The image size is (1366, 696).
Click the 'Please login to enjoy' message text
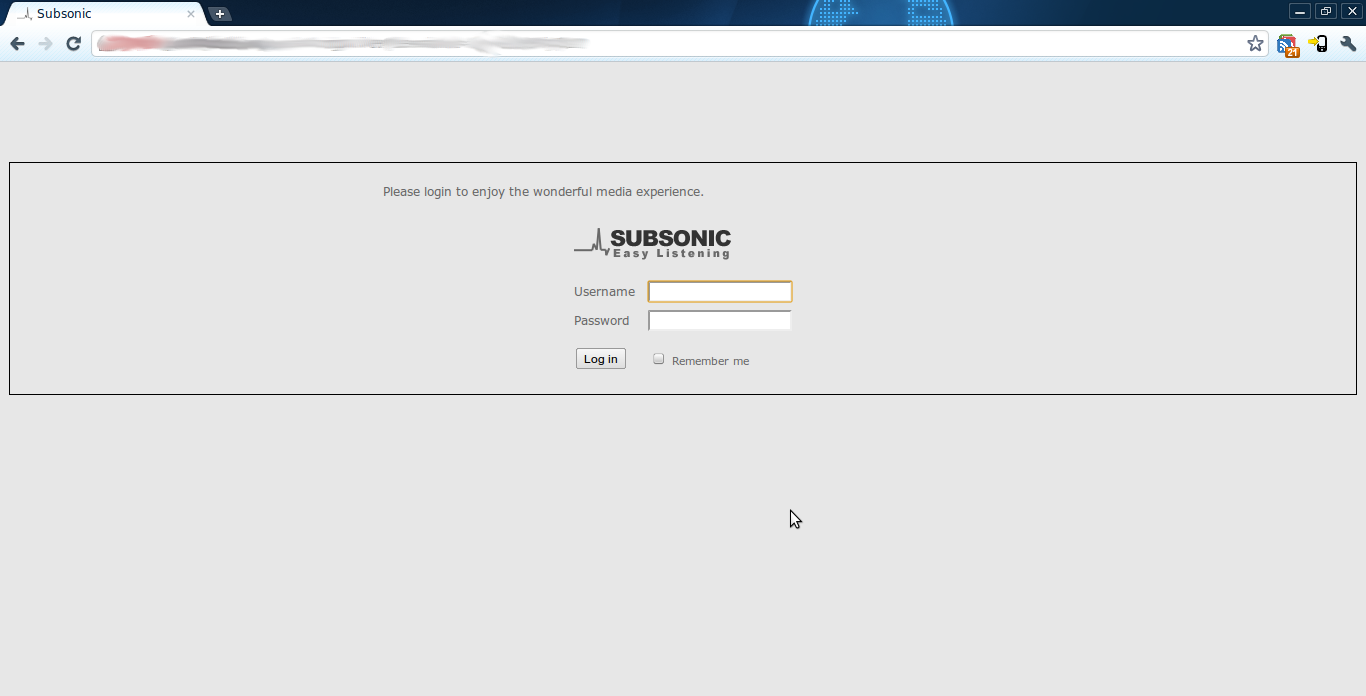(x=543, y=192)
